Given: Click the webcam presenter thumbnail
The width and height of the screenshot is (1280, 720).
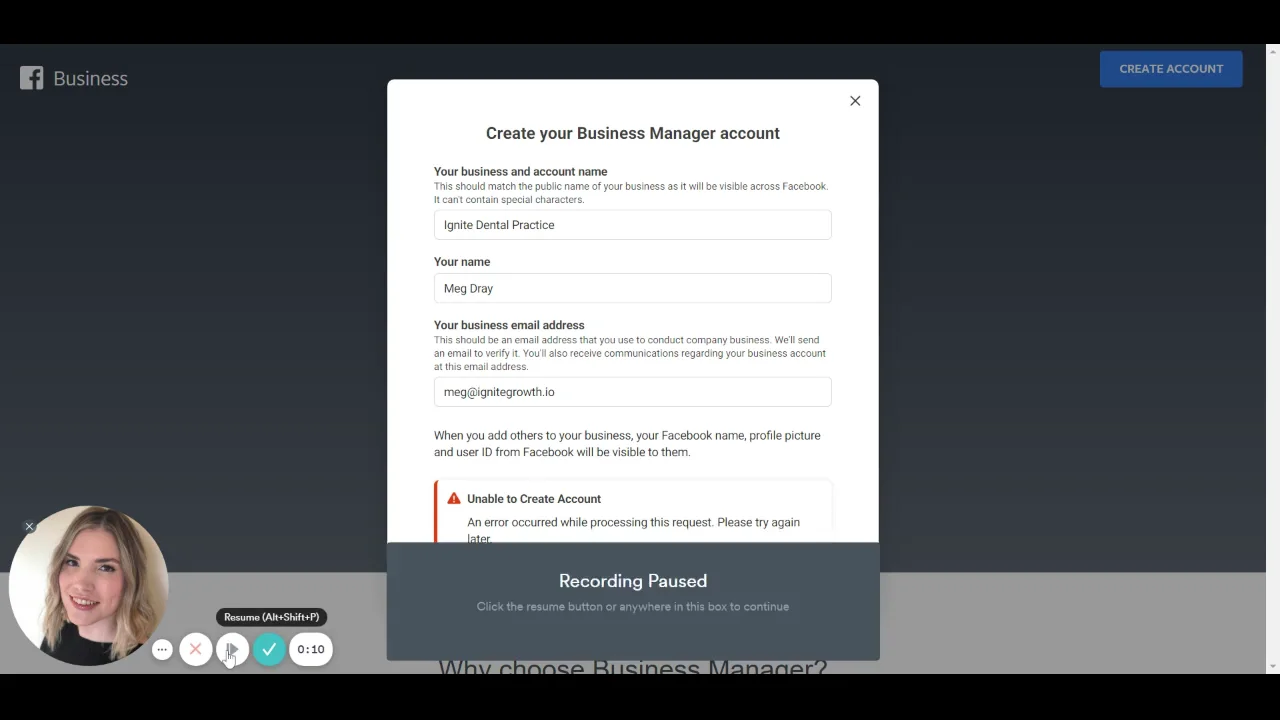Looking at the screenshot, I should tap(89, 585).
